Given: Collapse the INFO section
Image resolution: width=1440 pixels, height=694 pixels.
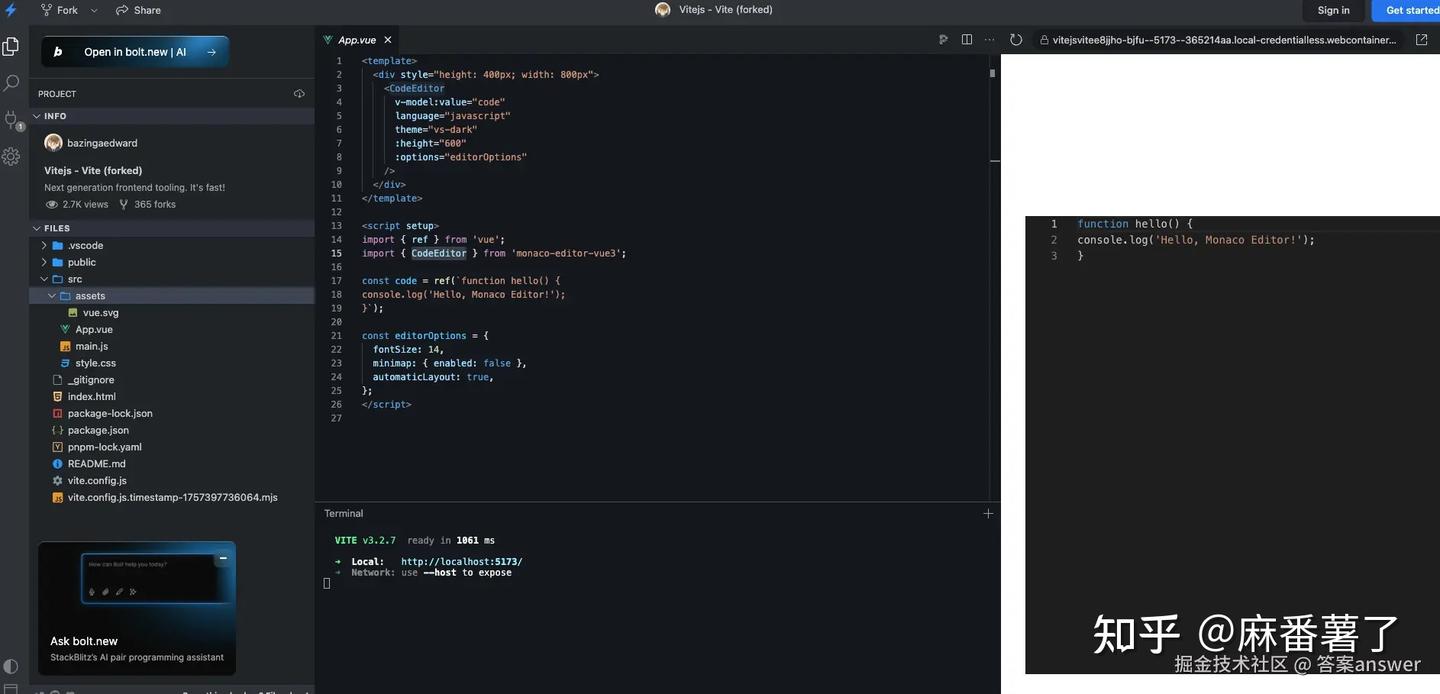Looking at the screenshot, I should pos(36,115).
